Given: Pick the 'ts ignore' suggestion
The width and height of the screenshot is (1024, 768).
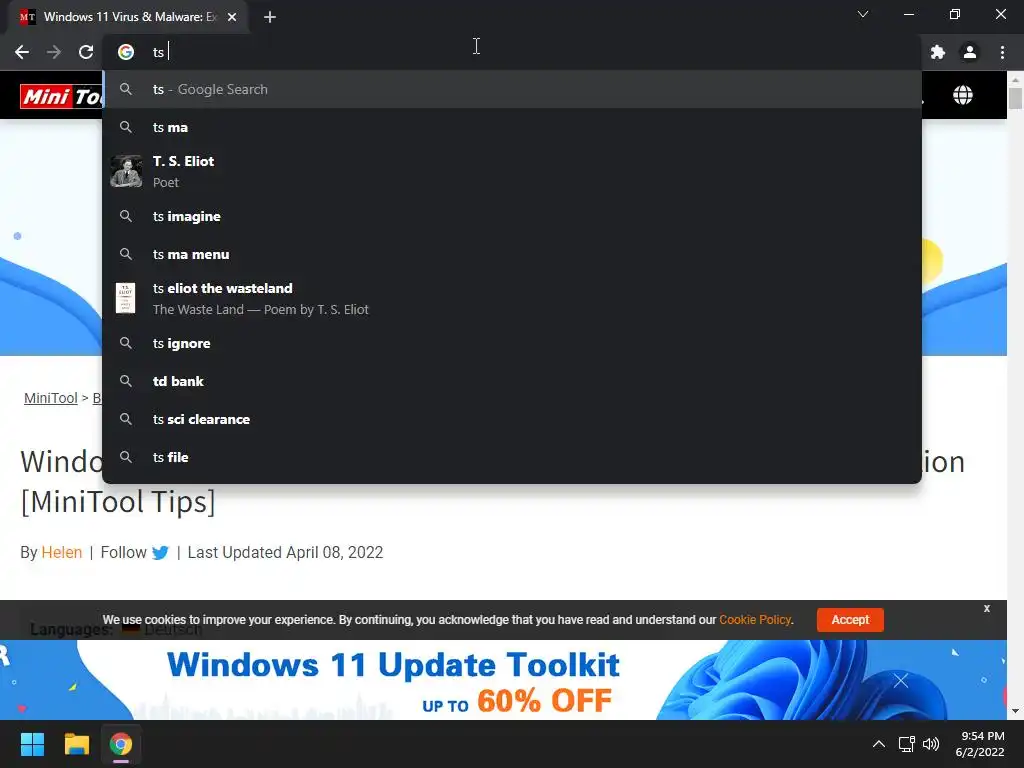Looking at the screenshot, I should pos(512,344).
